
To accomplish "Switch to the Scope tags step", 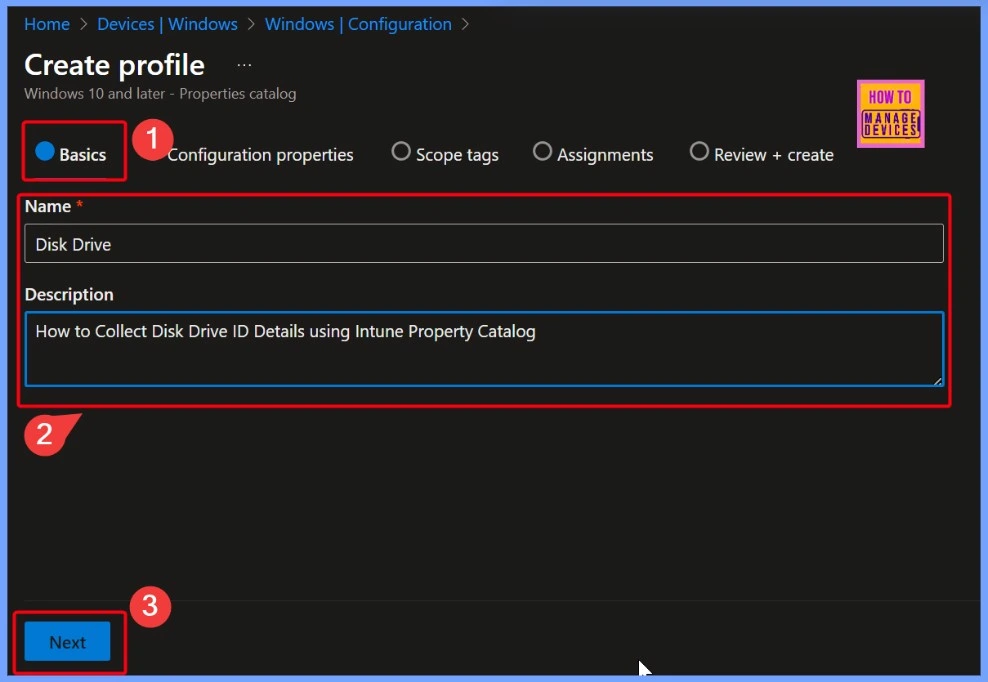I will 445,154.
